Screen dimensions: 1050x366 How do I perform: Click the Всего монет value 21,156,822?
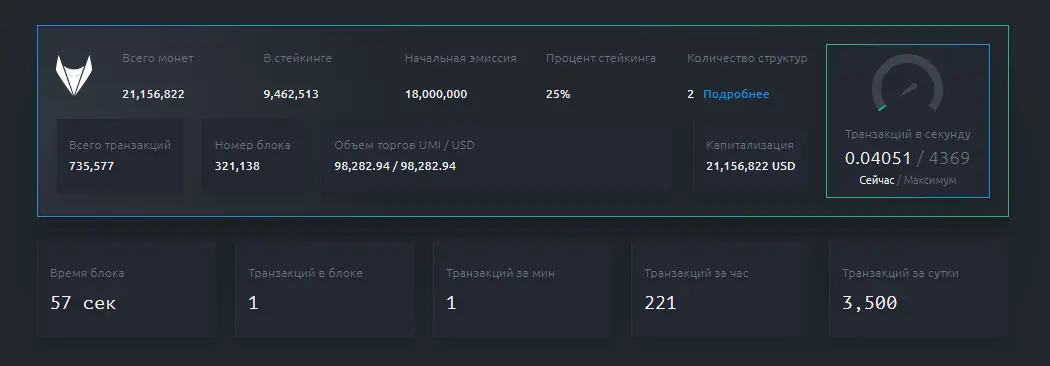click(153, 94)
